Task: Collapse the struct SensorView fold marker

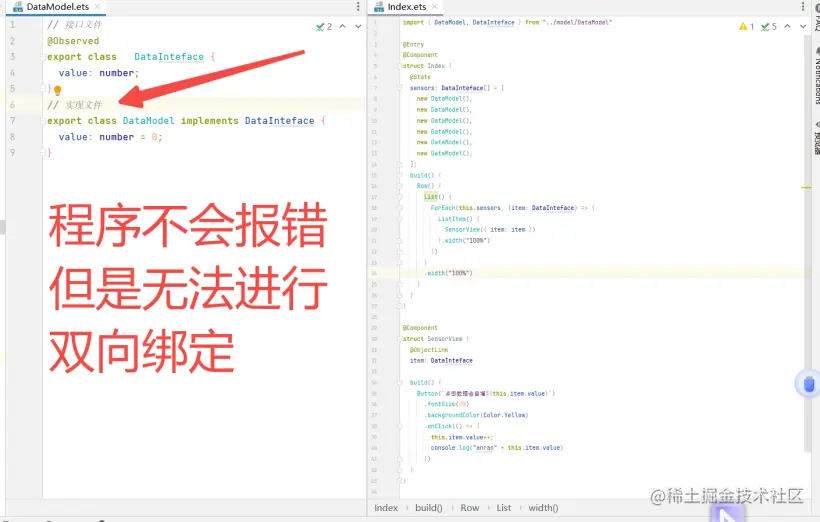Action: coord(400,339)
